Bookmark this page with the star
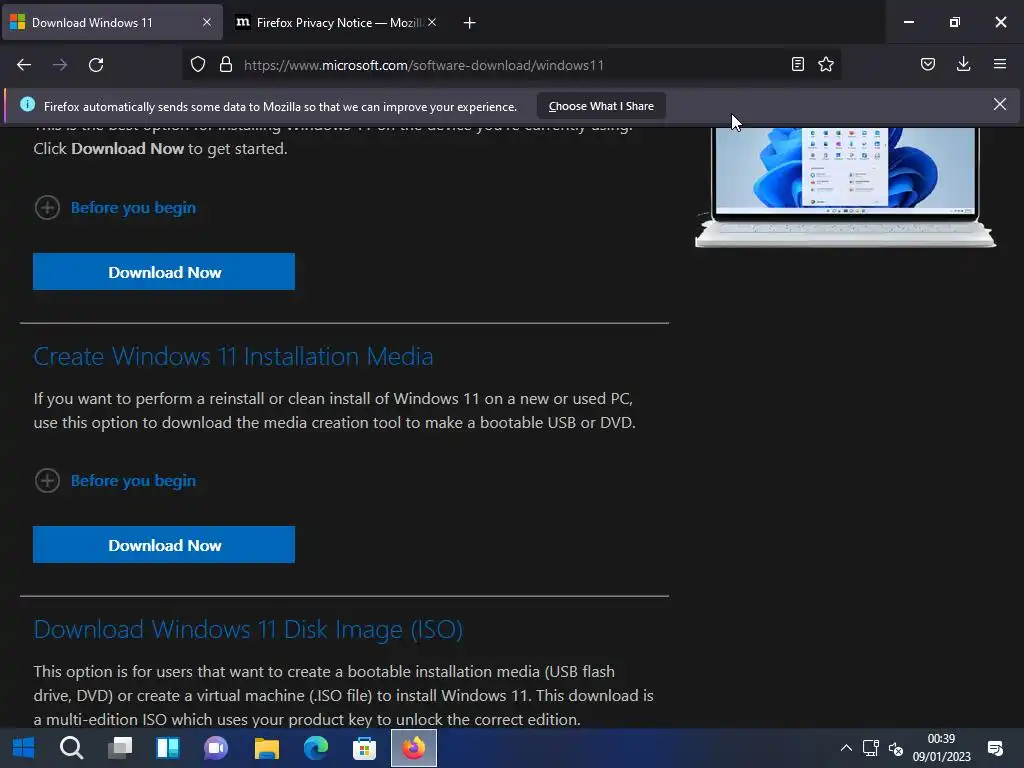Screen dimensions: 1024x768 click(826, 64)
